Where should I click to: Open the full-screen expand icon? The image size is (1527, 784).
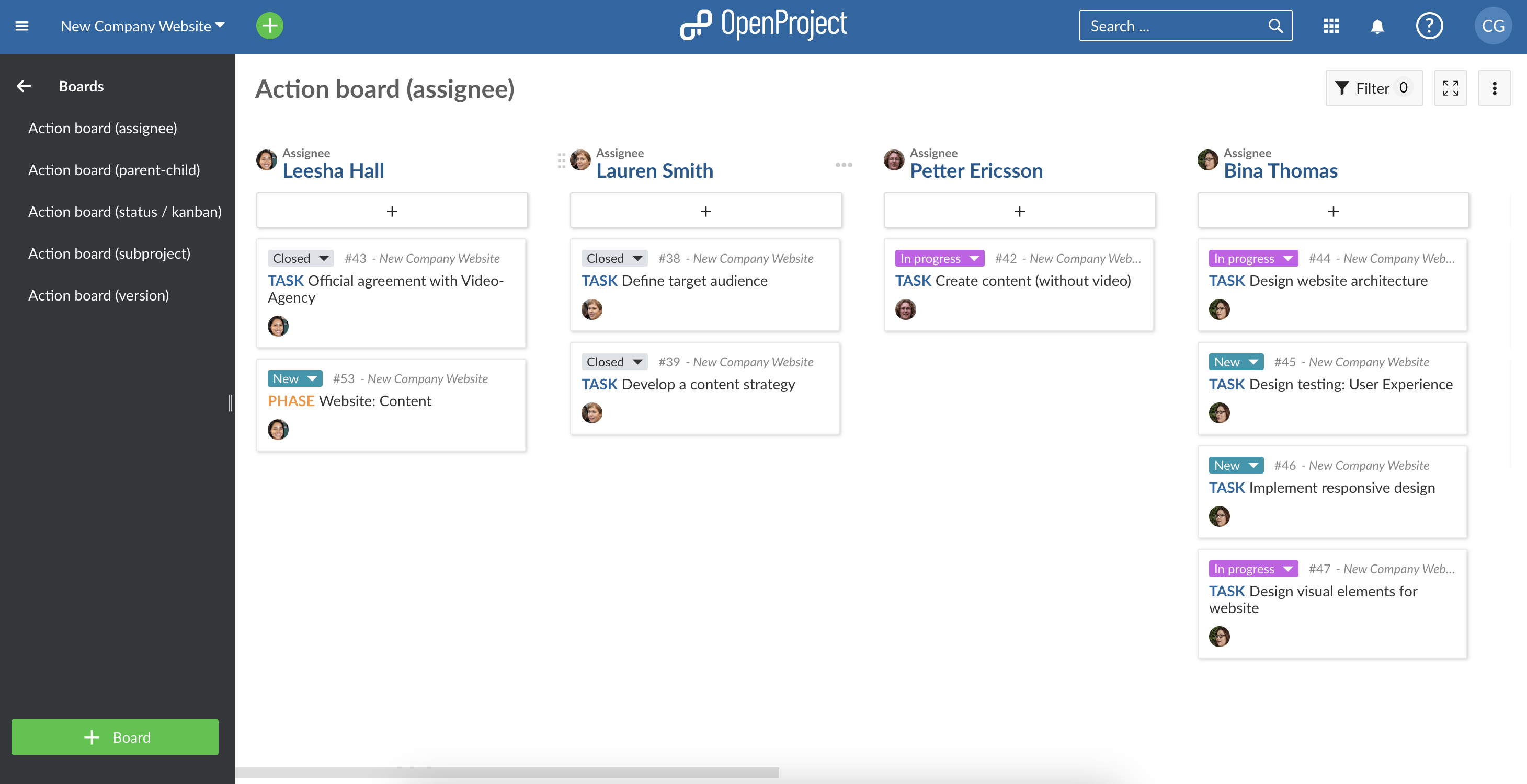pyautogui.click(x=1450, y=88)
